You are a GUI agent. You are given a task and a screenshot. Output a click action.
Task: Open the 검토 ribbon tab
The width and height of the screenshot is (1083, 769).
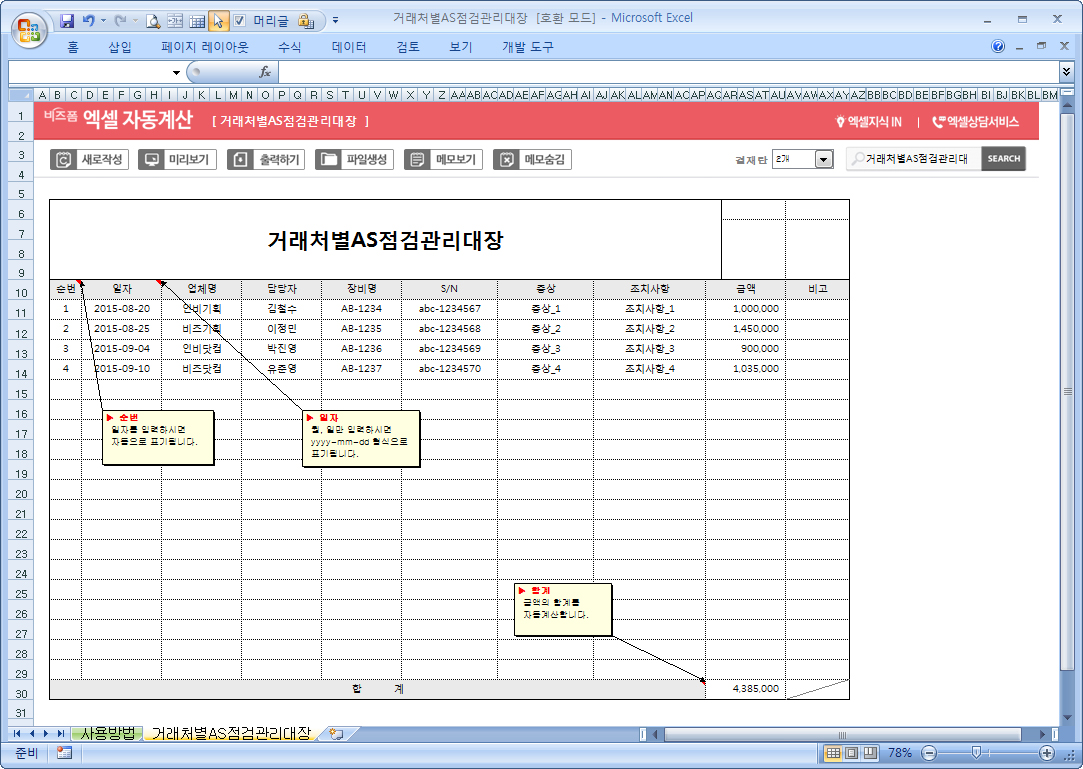[x=408, y=47]
